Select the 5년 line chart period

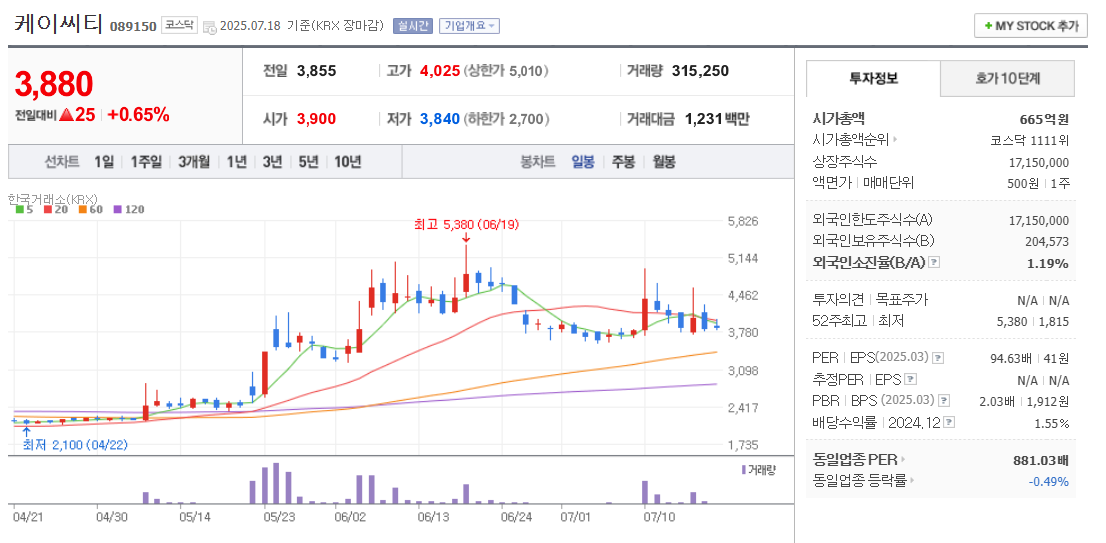[x=308, y=161]
